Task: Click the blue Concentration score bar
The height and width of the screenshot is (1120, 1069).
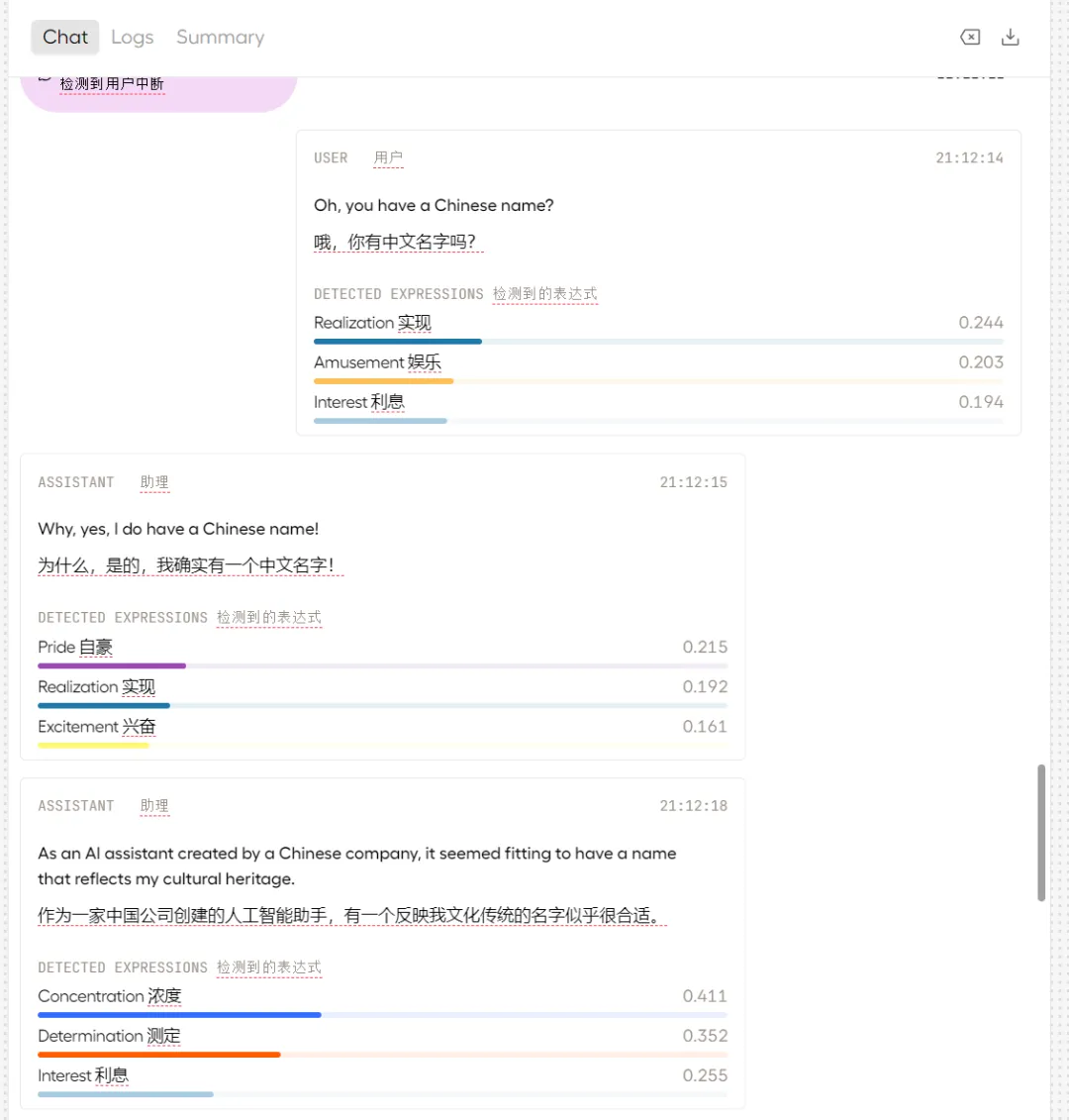Action: 179,1015
